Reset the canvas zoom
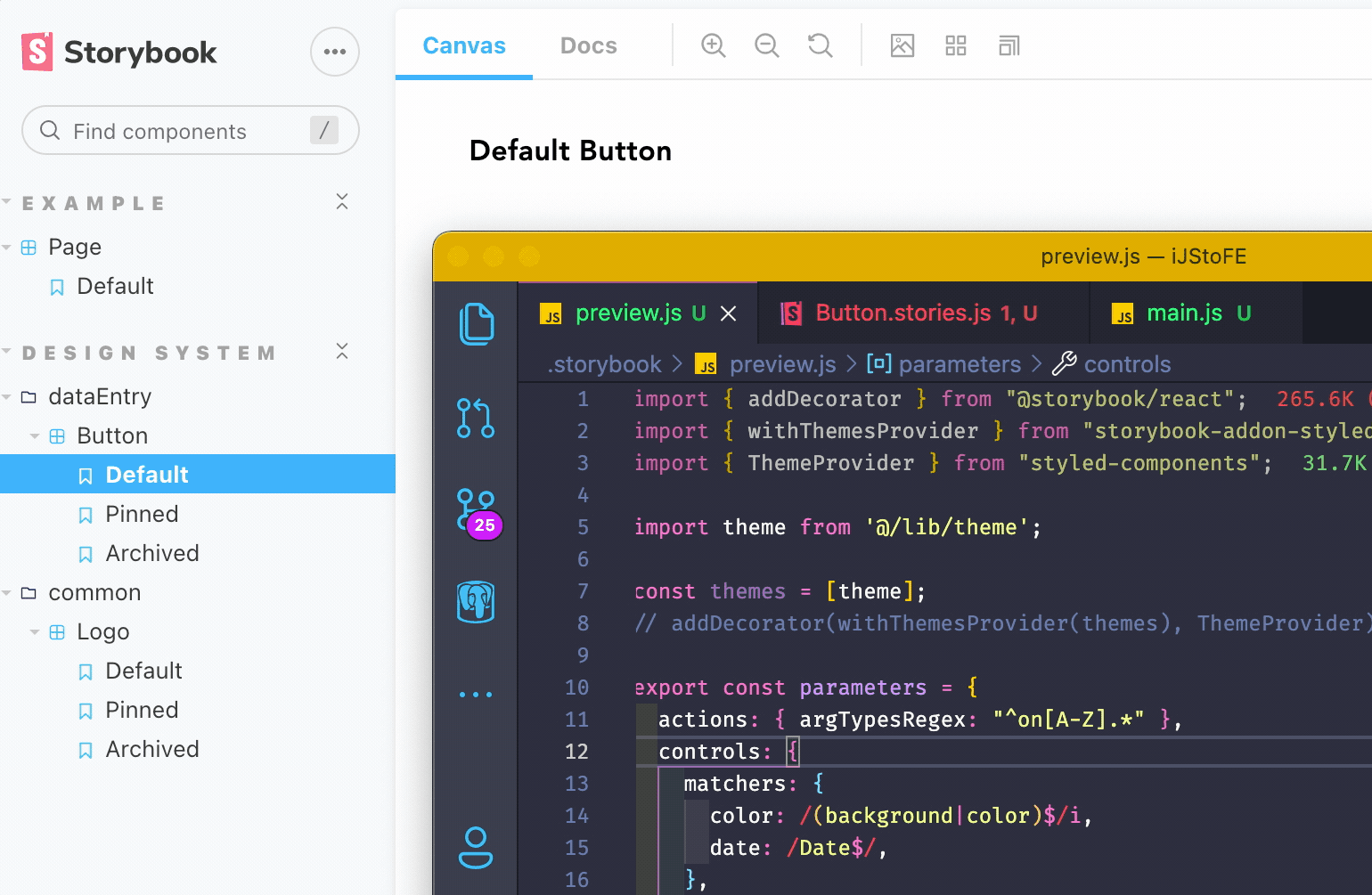Image resolution: width=1372 pixels, height=895 pixels. [821, 45]
